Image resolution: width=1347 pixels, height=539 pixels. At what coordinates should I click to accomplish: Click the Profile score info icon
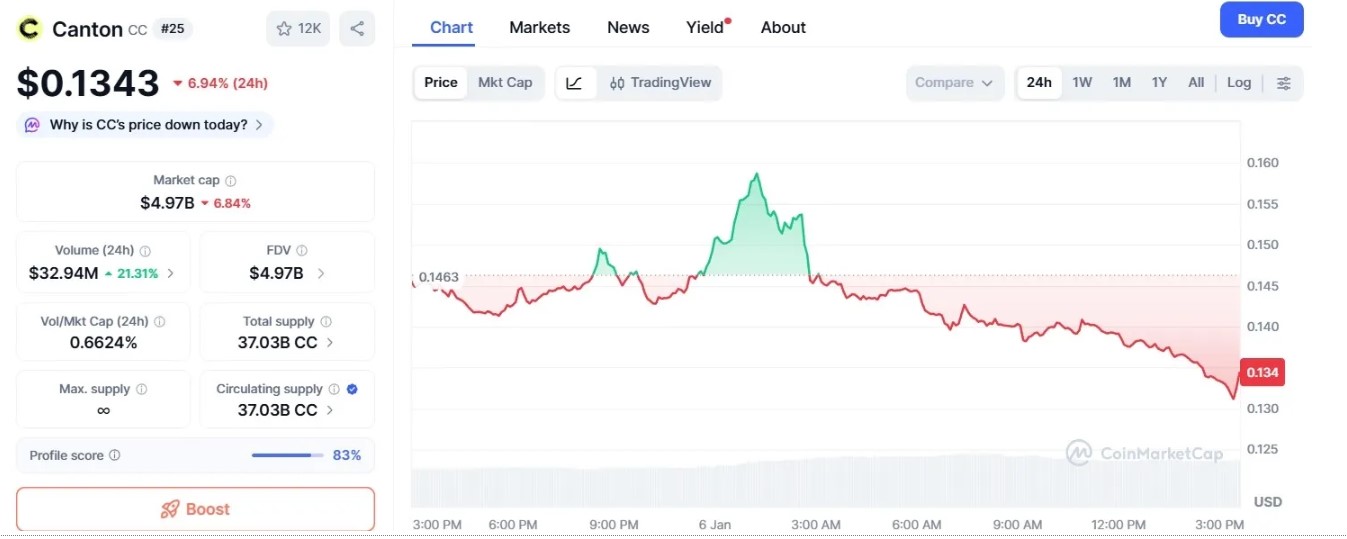[x=115, y=456]
